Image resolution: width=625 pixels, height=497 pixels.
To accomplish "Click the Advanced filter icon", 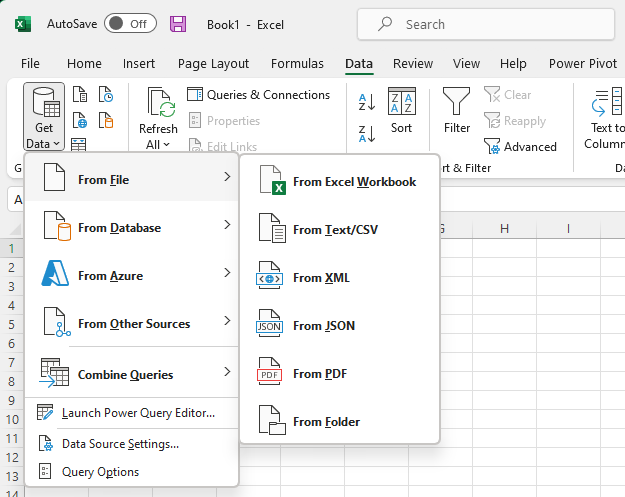I will pos(520,146).
